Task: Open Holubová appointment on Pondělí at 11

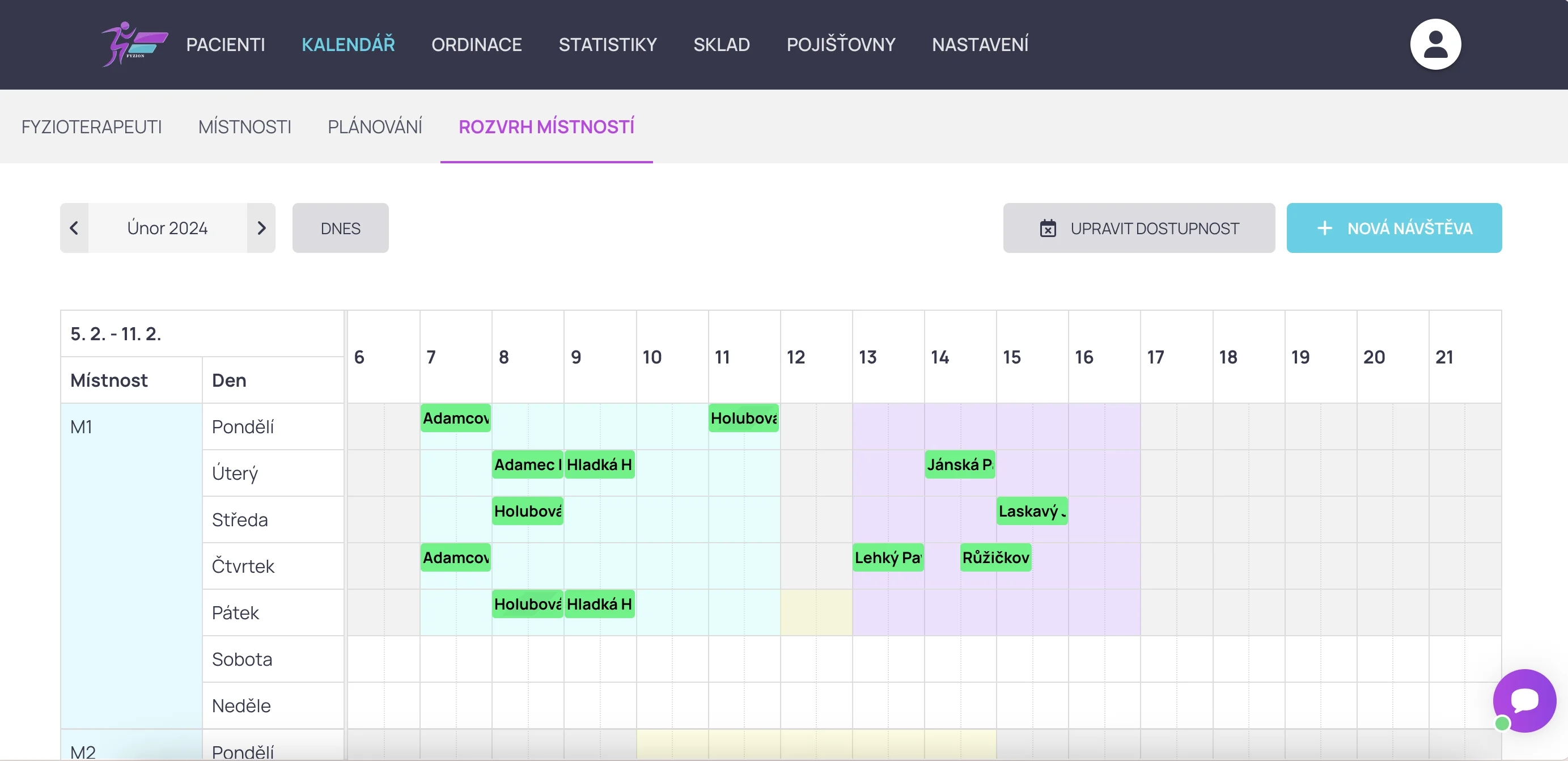Action: tap(743, 418)
